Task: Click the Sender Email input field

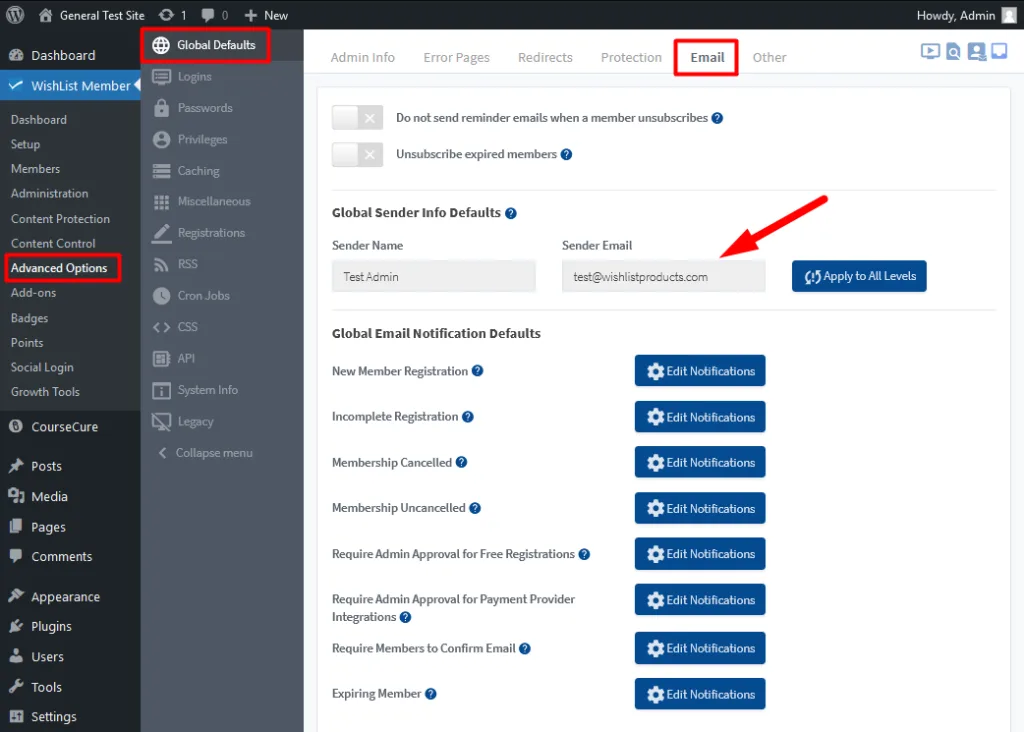Action: (x=664, y=276)
